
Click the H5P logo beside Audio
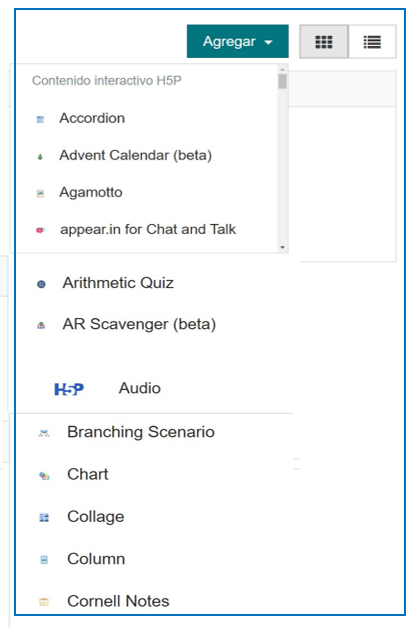click(69, 388)
